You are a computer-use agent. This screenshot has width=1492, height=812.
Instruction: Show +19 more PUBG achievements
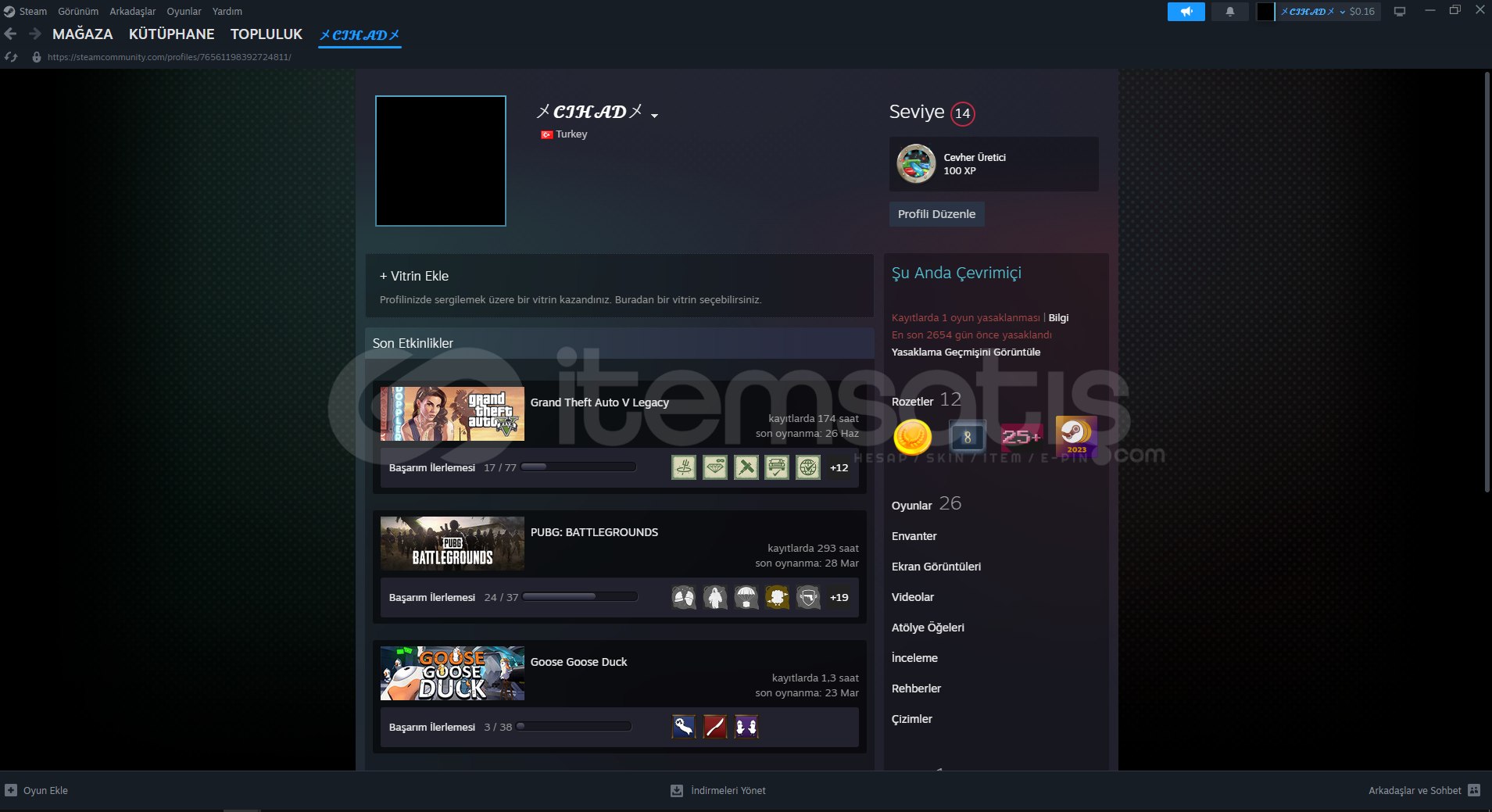click(839, 597)
